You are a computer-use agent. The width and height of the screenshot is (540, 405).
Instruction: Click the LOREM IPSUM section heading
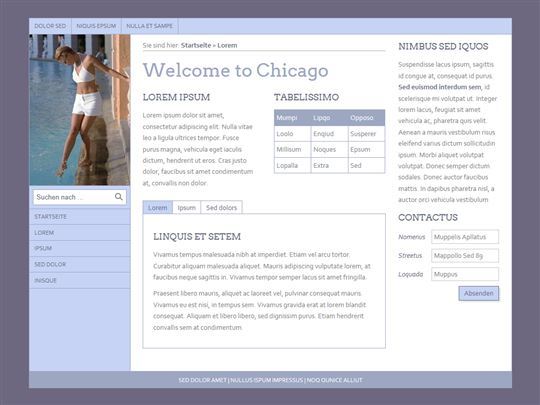(x=176, y=97)
